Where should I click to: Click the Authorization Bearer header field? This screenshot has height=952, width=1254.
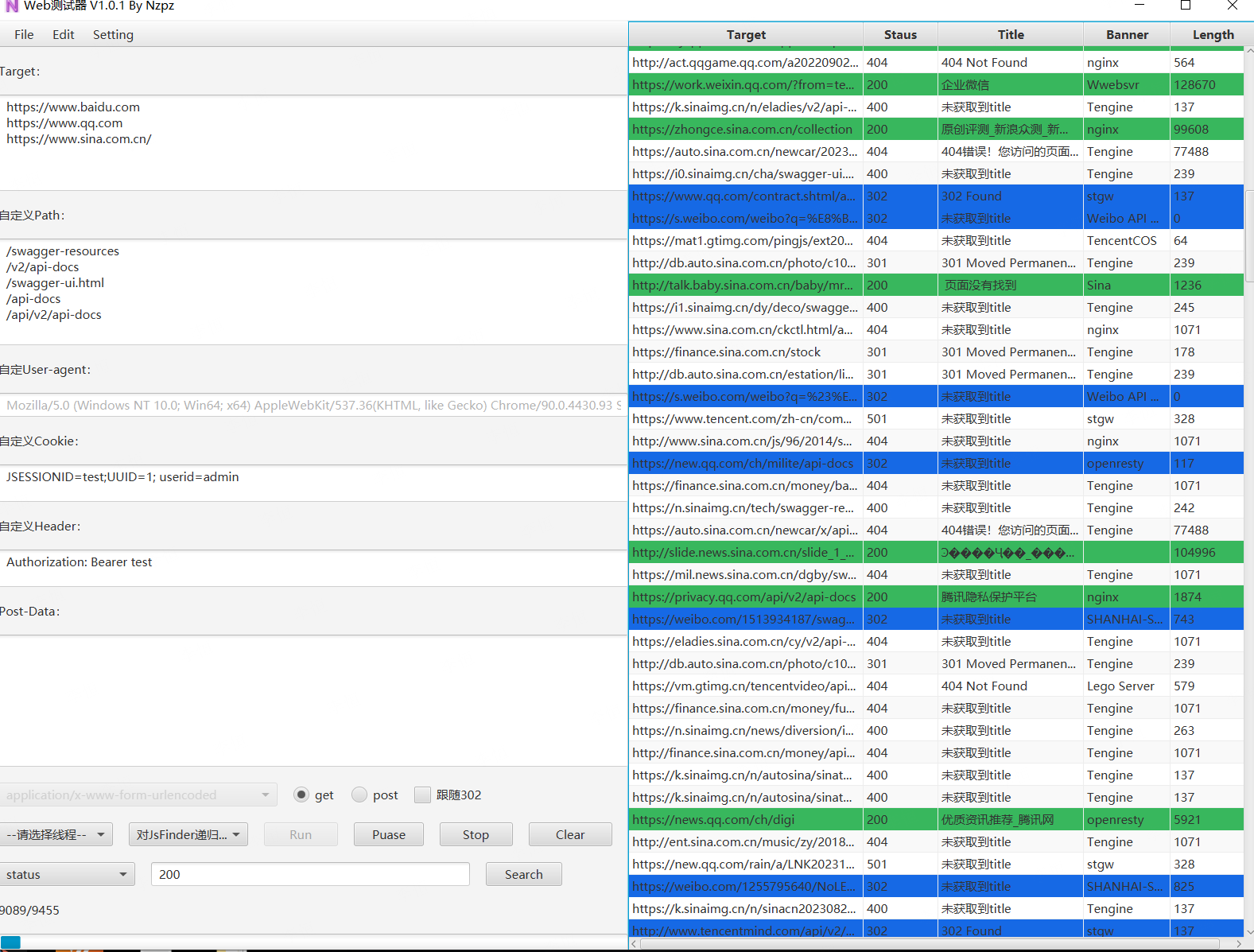coord(313,568)
